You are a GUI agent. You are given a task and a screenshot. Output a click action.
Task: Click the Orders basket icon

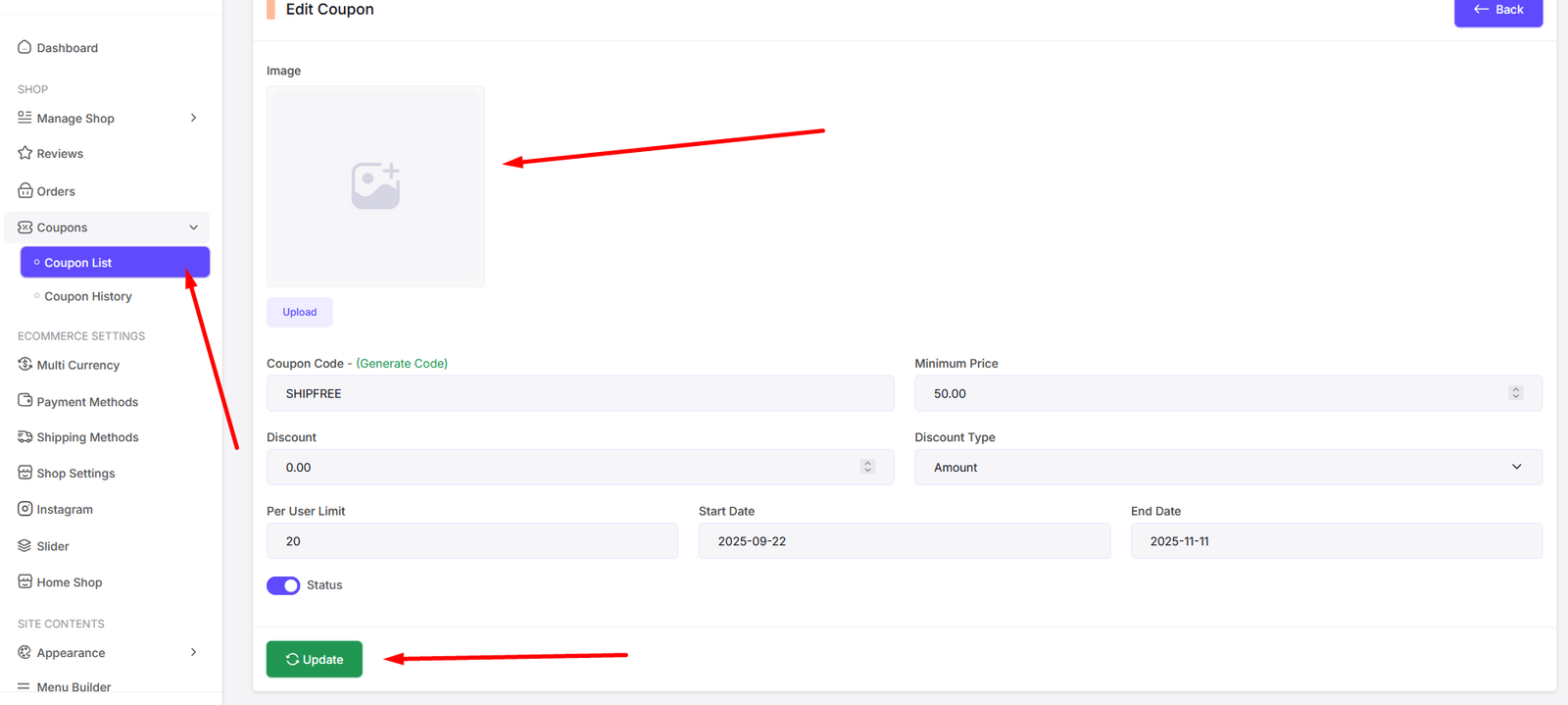[x=24, y=190]
